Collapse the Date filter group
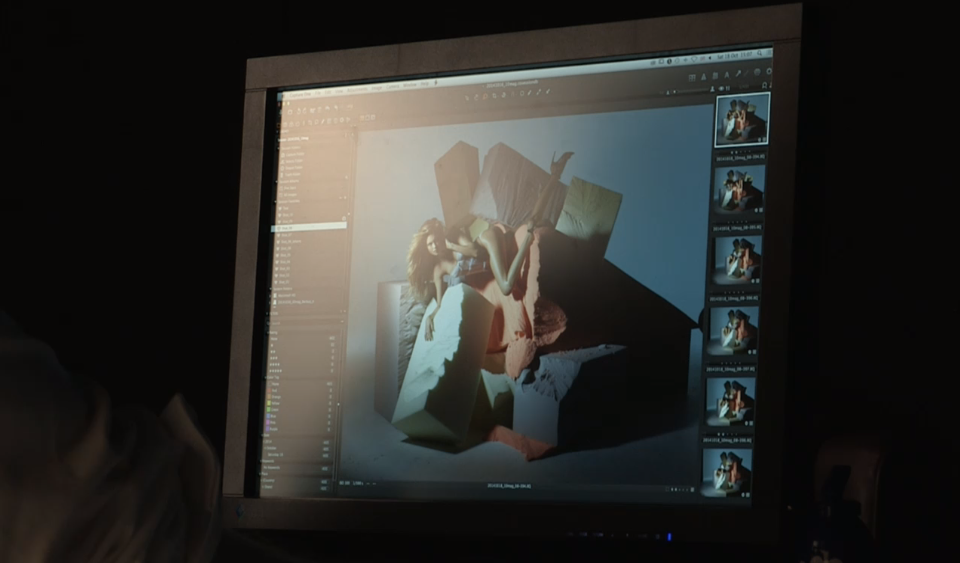This screenshot has height=563, width=960. coord(263,436)
